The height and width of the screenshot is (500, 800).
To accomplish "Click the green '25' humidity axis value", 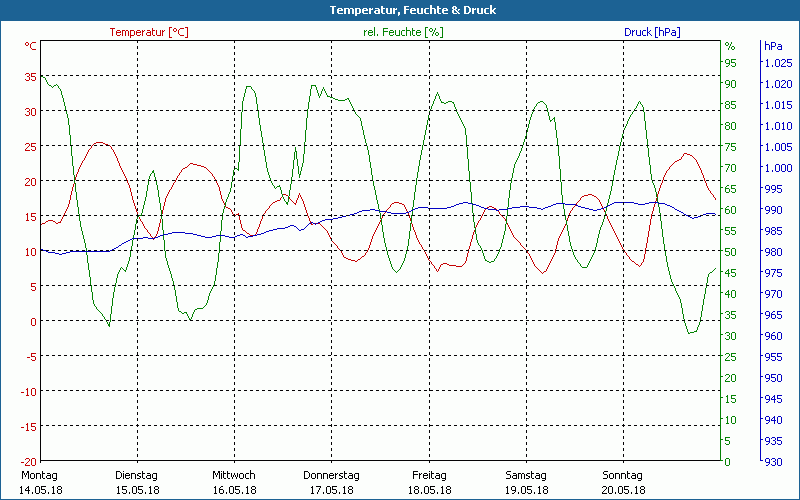I will coord(731,357).
